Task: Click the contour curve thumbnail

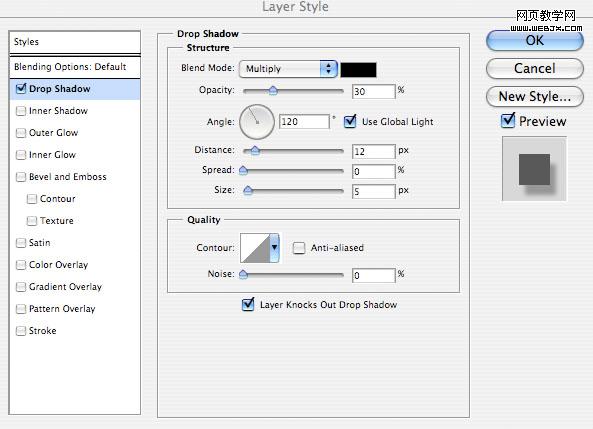Action: point(255,248)
